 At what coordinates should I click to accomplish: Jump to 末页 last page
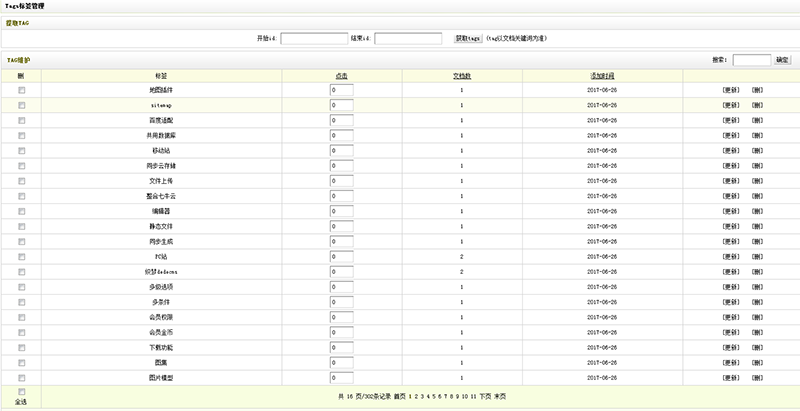501,397
